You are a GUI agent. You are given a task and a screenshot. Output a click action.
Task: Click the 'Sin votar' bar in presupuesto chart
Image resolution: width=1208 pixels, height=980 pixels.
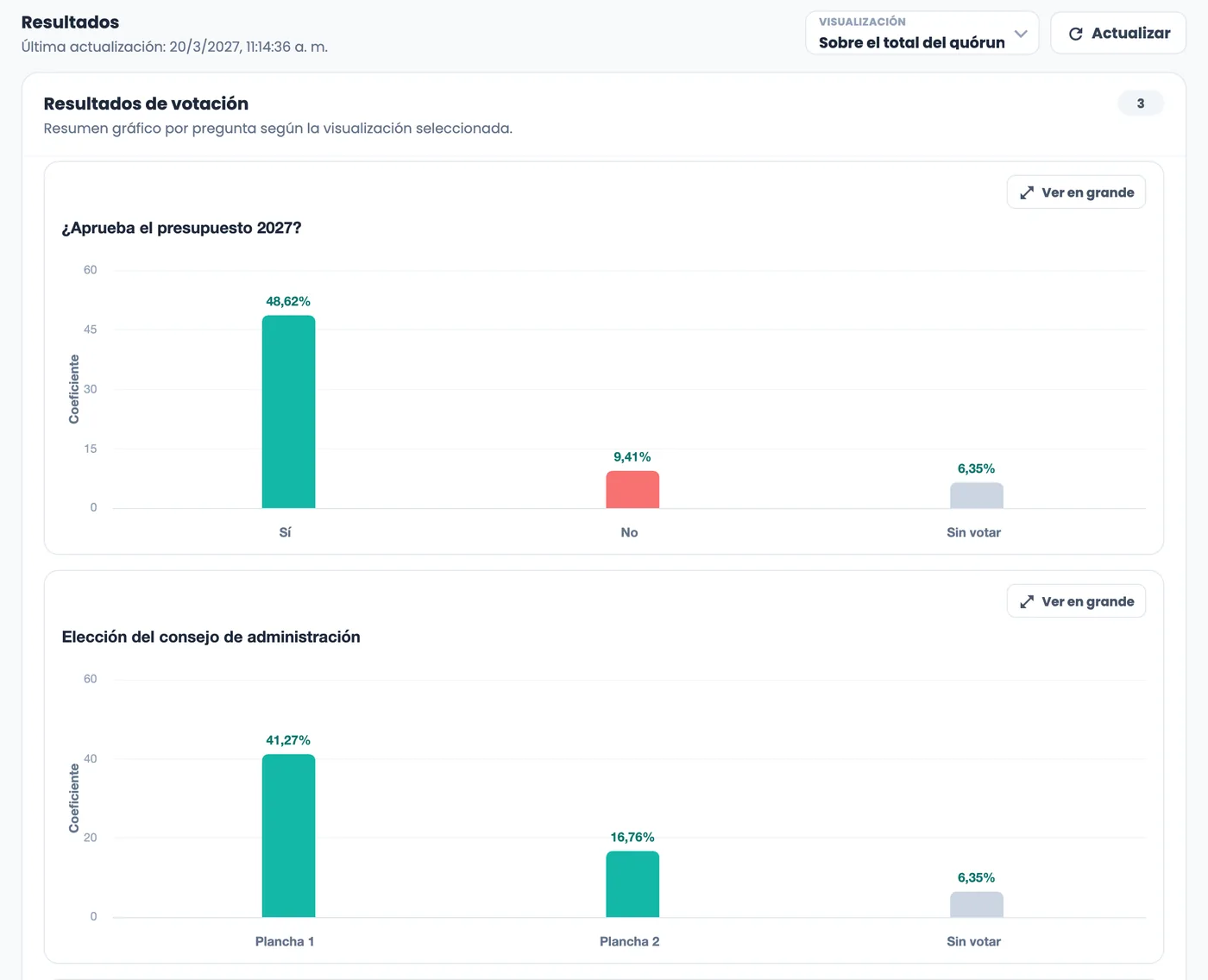(977, 495)
